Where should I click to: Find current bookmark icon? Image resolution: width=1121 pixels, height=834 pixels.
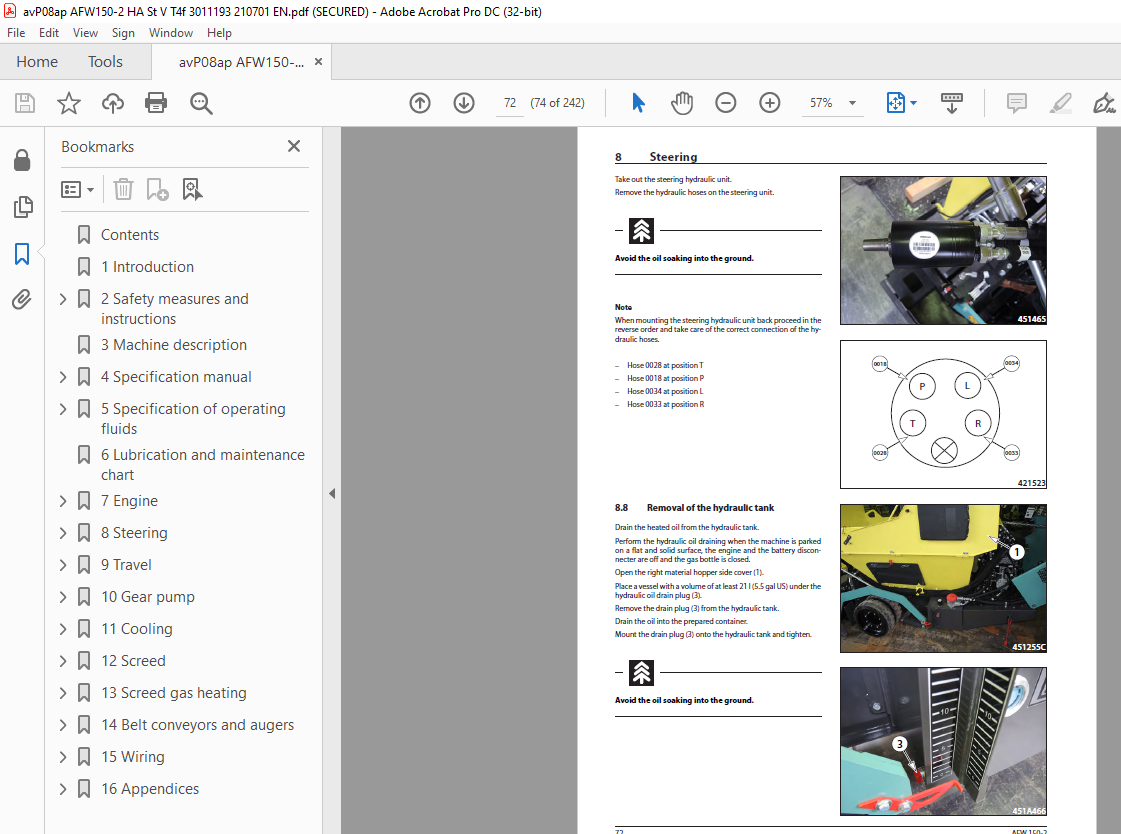(x=192, y=189)
